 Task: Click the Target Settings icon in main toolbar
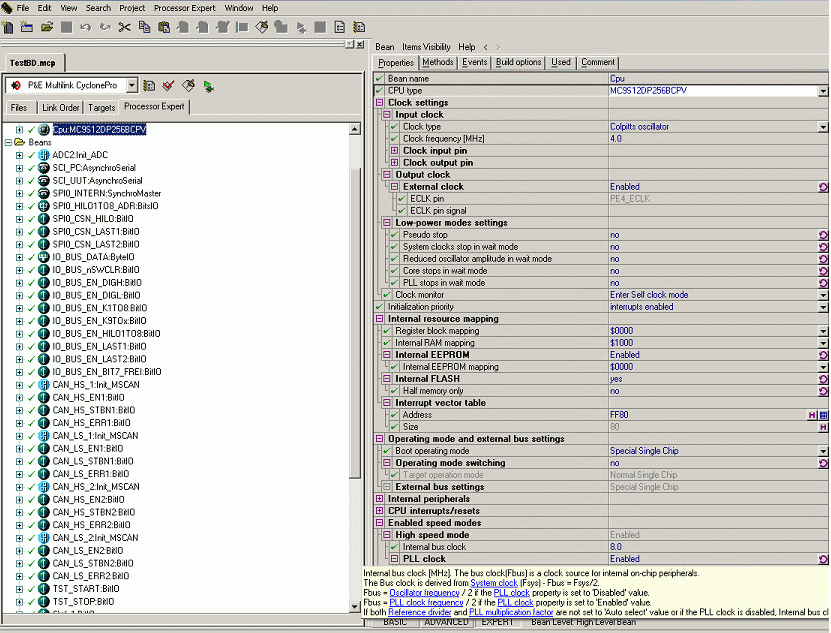coord(359,28)
